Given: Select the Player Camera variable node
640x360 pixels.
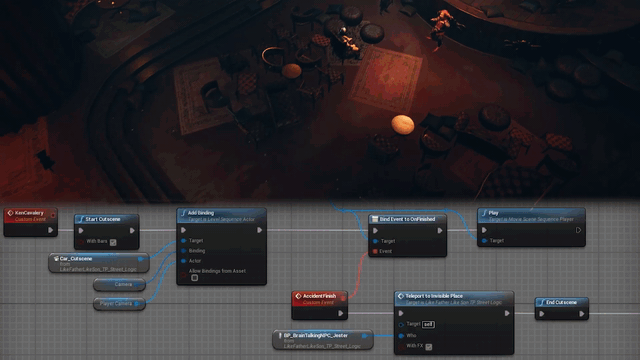Looking at the screenshot, I should (119, 304).
